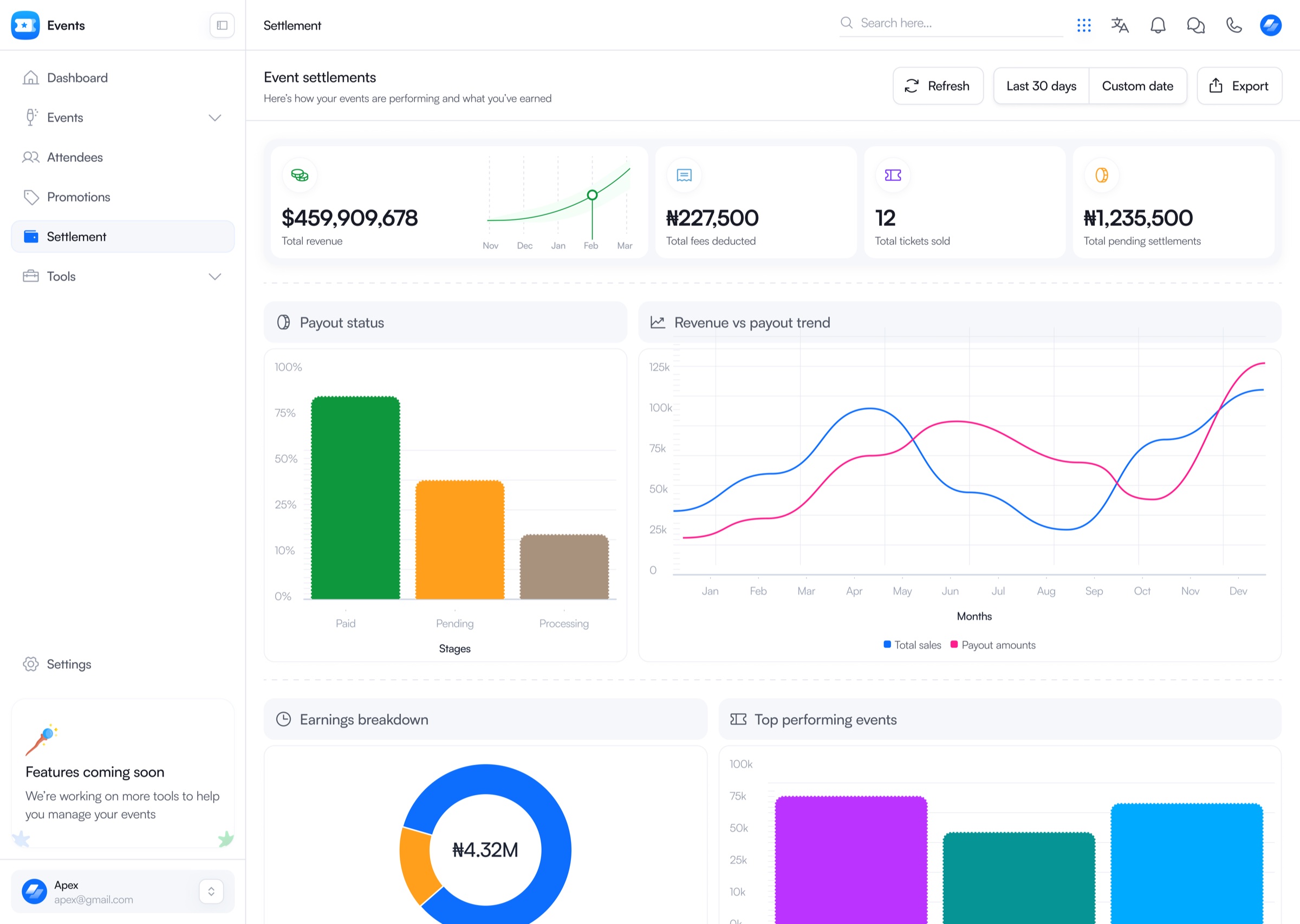This screenshot has width=1300, height=924.
Task: Expand the Tools submenu chevron
Action: click(214, 277)
